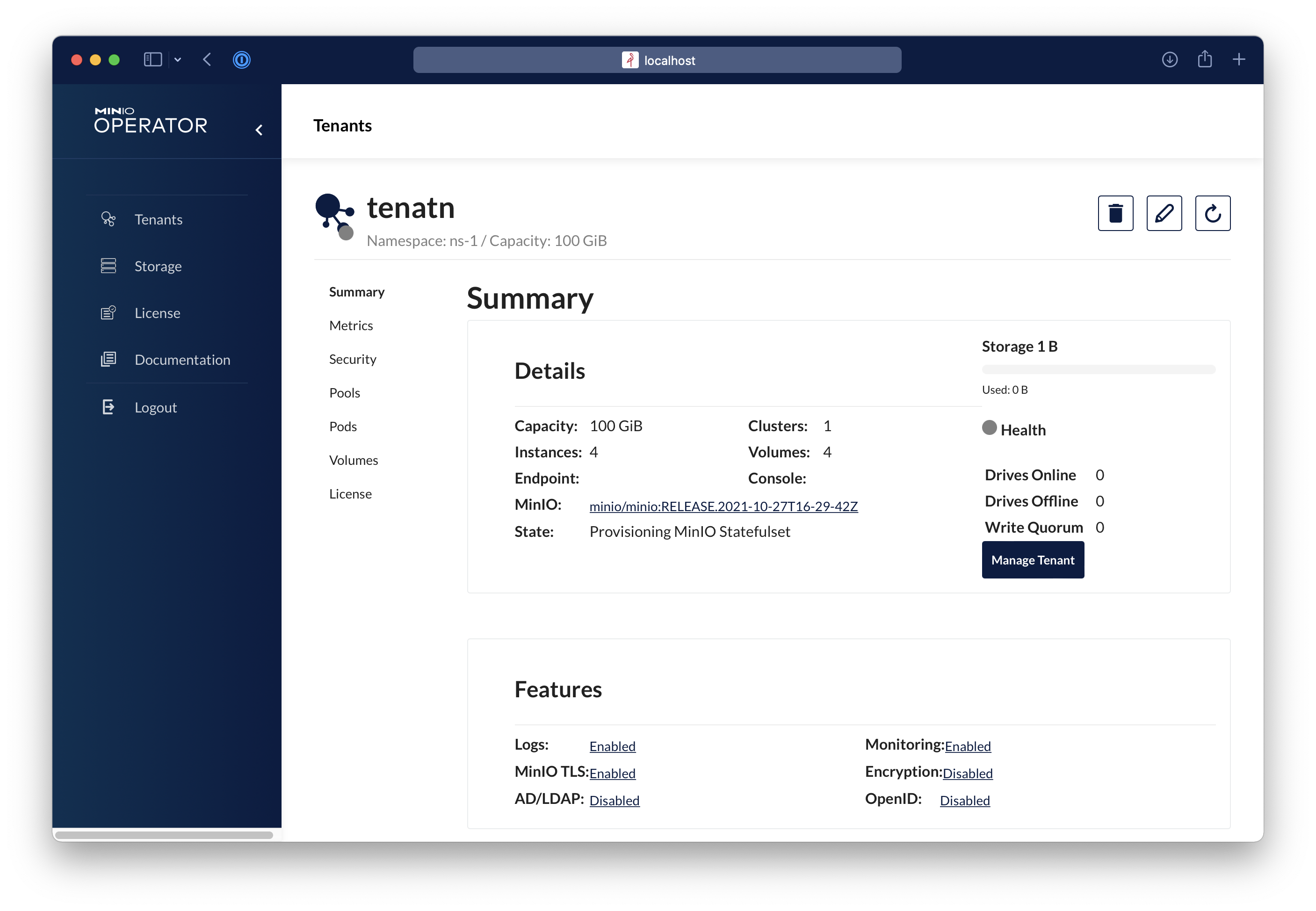Select the Pools tab
This screenshot has height=911, width=1316.
pos(344,393)
